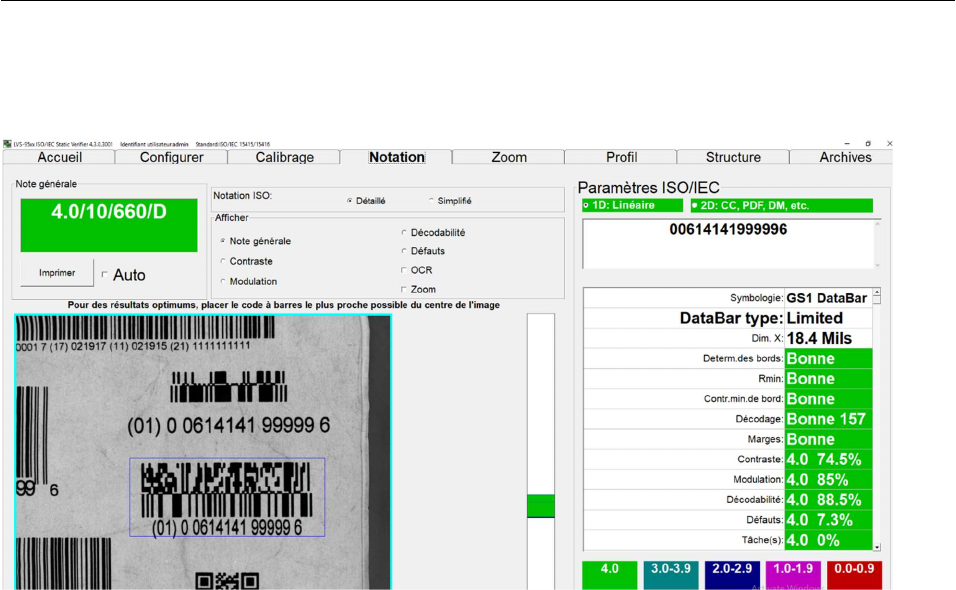The width and height of the screenshot is (956, 590).
Task: Click the Décodage value Bonne 157
Action: pyautogui.click(x=828, y=419)
